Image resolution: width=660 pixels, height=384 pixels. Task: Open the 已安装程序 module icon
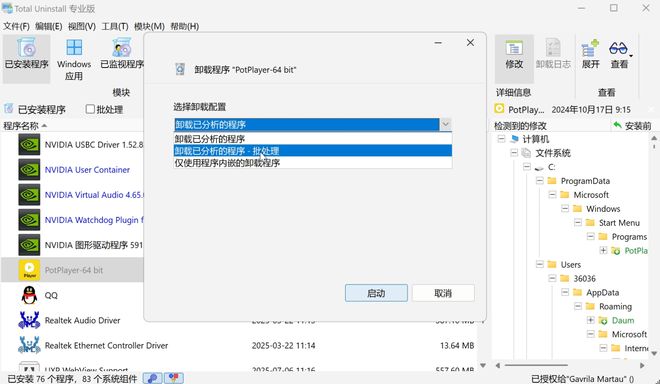(x=27, y=48)
